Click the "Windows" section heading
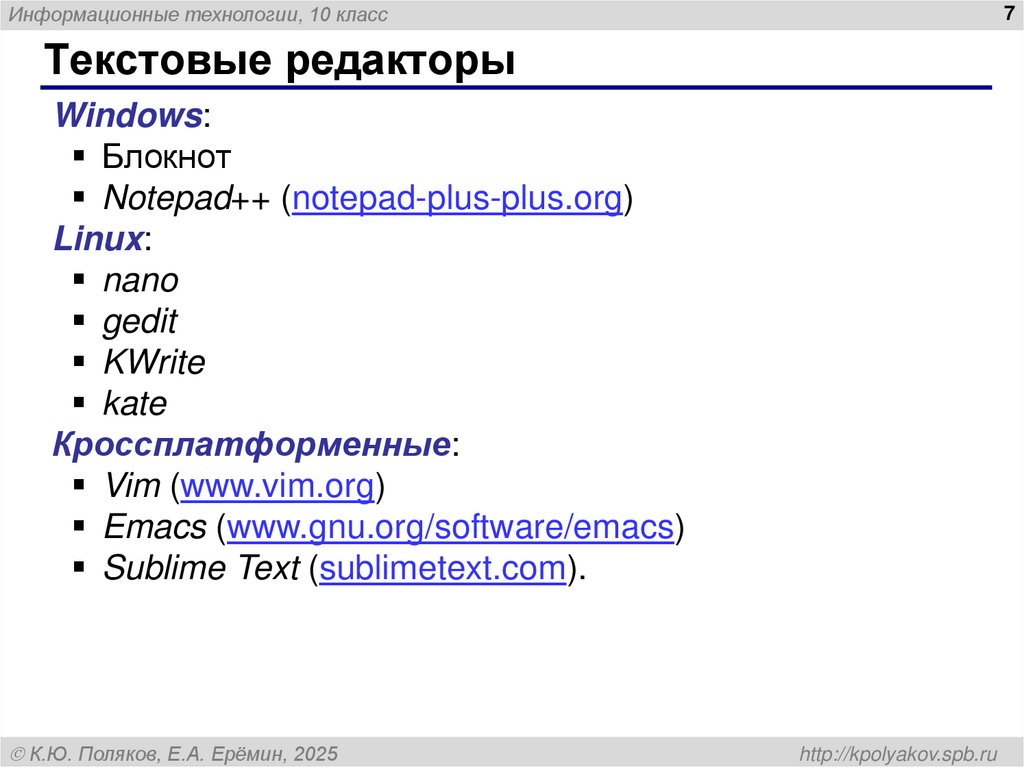 (128, 116)
